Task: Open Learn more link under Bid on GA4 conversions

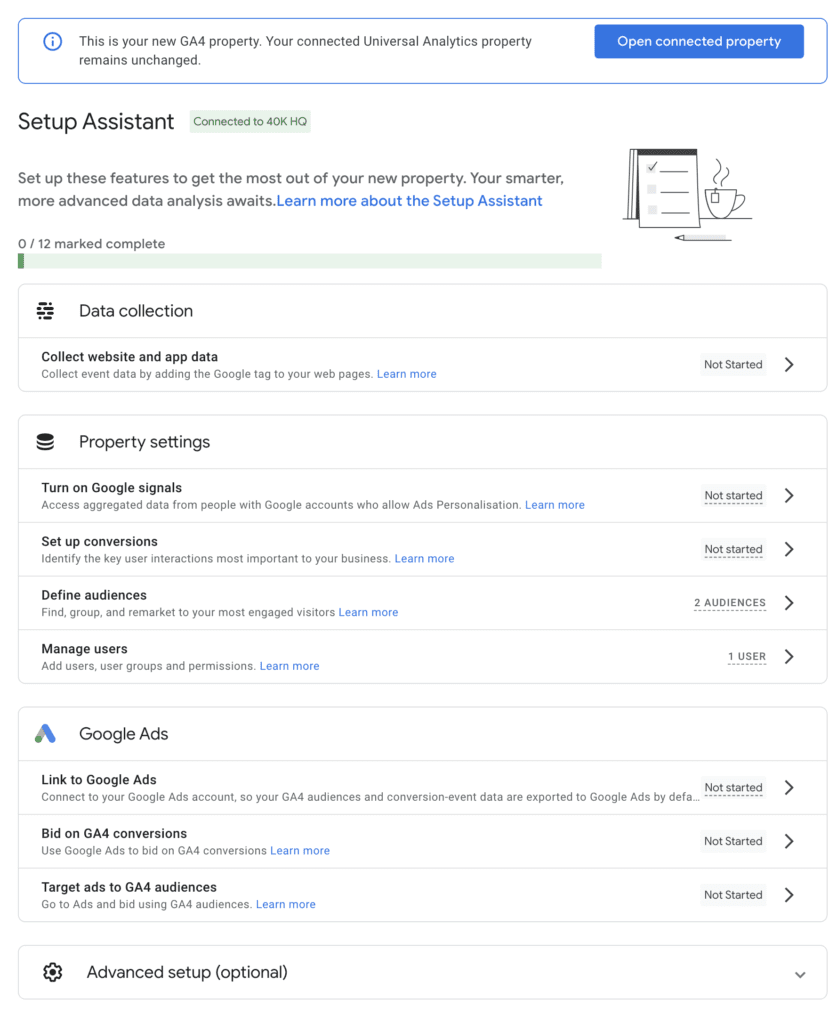Action: (300, 851)
